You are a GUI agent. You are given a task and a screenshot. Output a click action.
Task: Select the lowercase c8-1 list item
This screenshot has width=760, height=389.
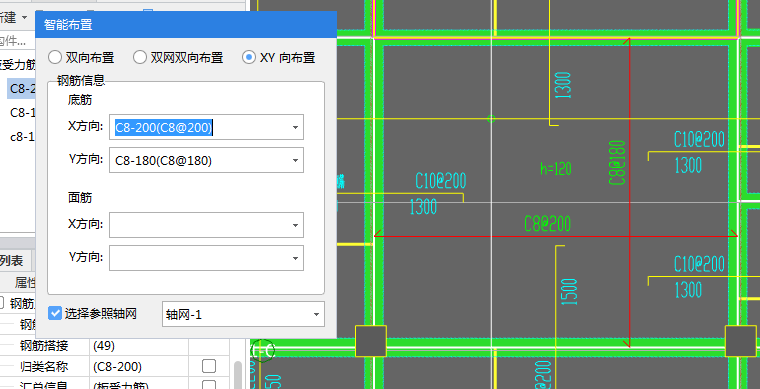[x=22, y=137]
